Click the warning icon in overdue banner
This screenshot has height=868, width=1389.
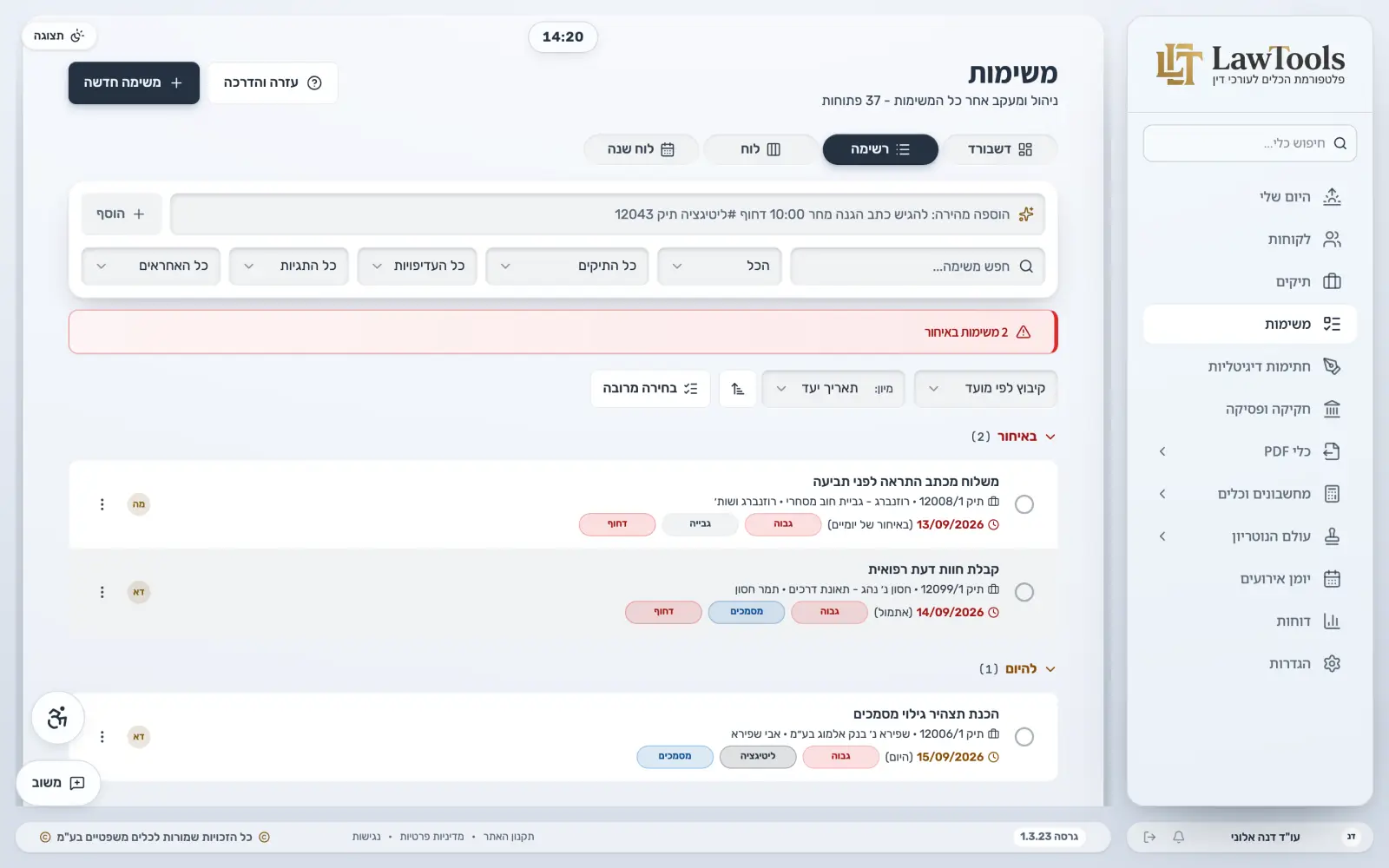point(1024,332)
